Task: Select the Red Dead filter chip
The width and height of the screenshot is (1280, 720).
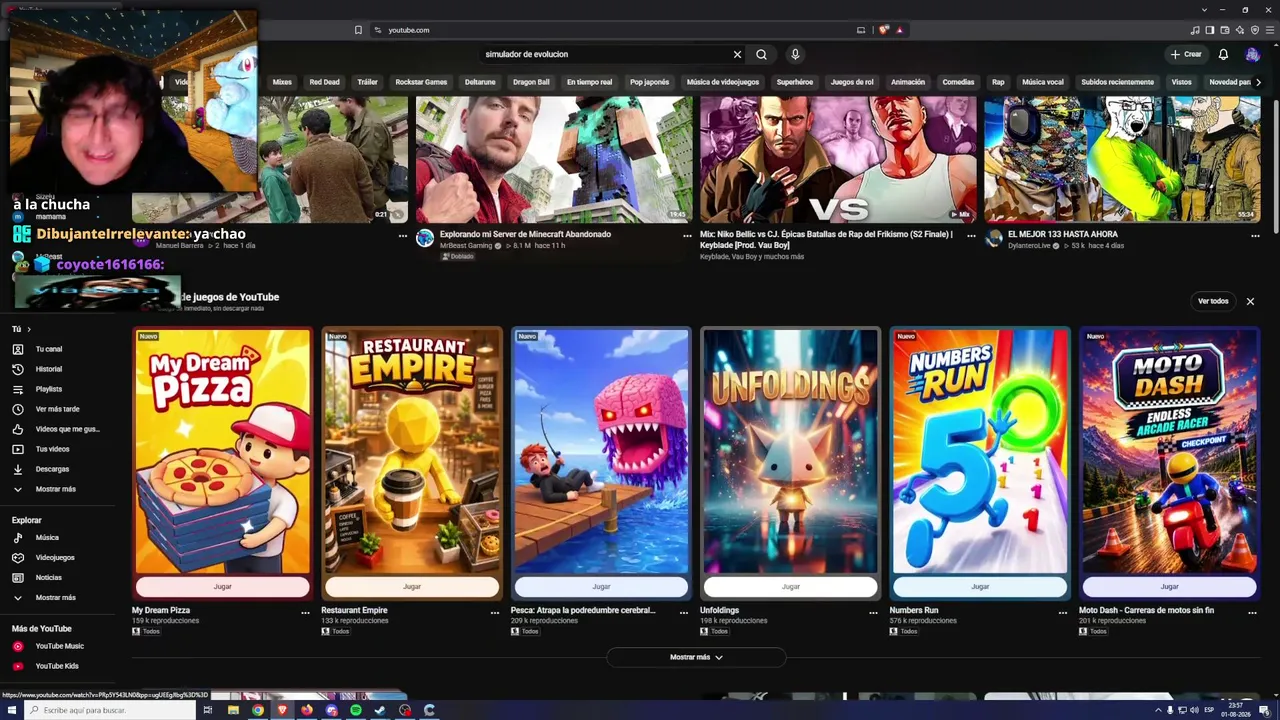Action: pyautogui.click(x=324, y=82)
